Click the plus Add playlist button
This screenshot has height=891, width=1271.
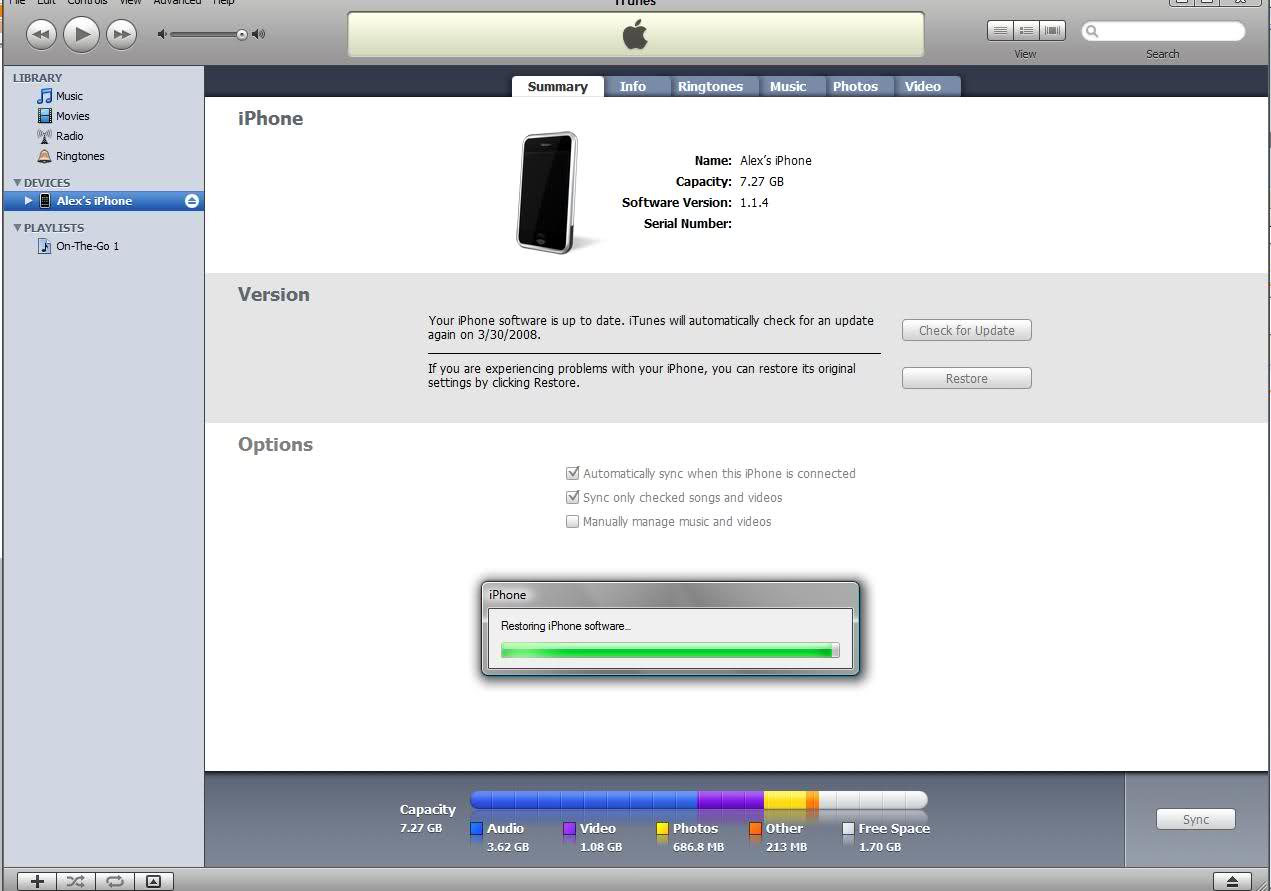click(x=37, y=881)
